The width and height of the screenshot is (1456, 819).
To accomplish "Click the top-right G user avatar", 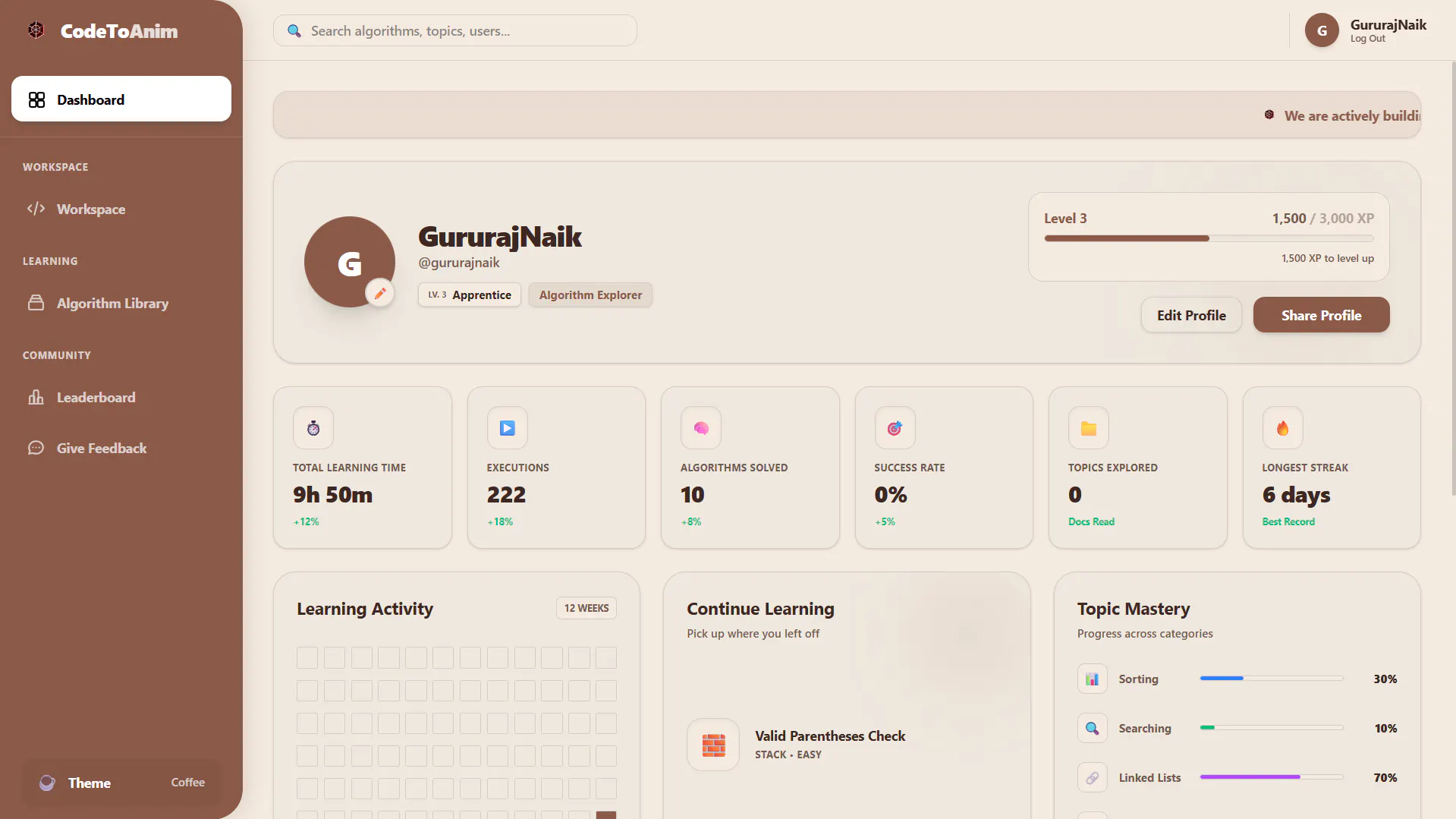I will coord(1322,30).
